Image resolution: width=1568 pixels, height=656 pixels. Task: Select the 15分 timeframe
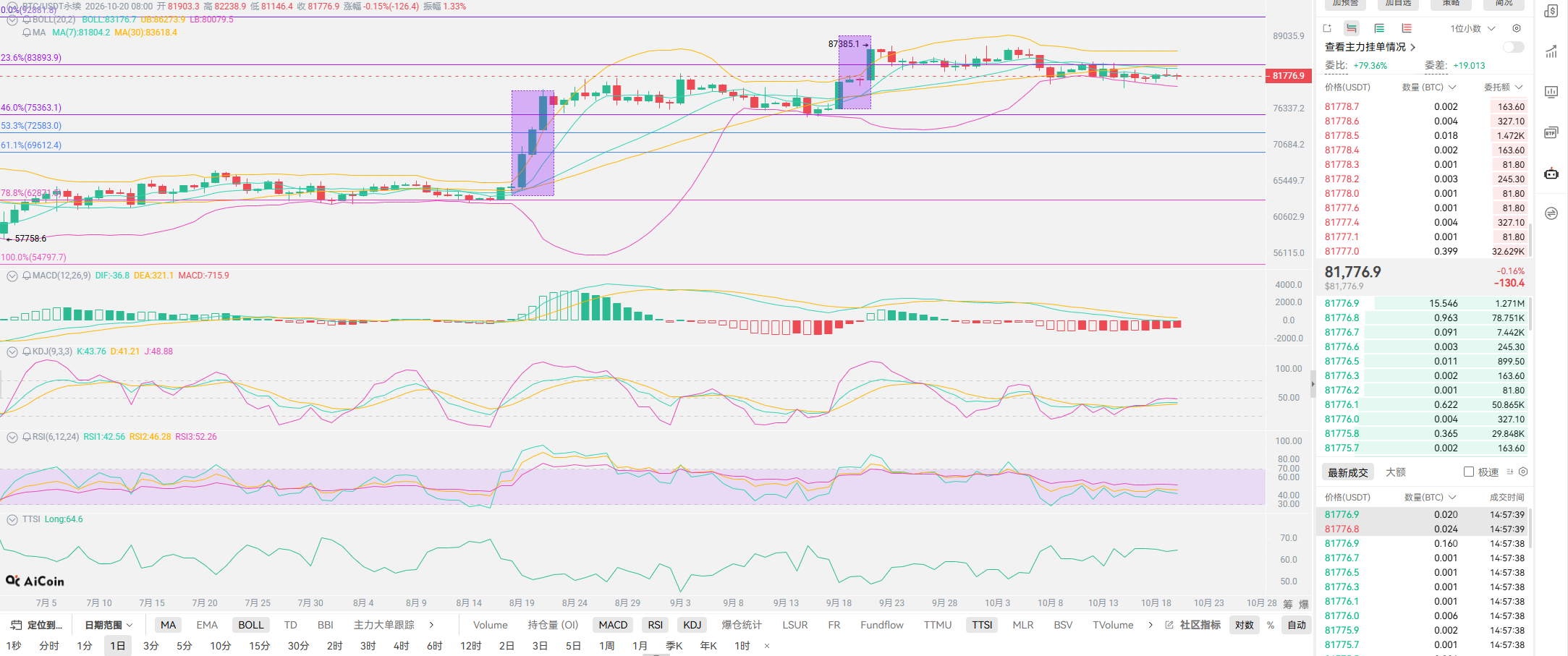tap(260, 645)
